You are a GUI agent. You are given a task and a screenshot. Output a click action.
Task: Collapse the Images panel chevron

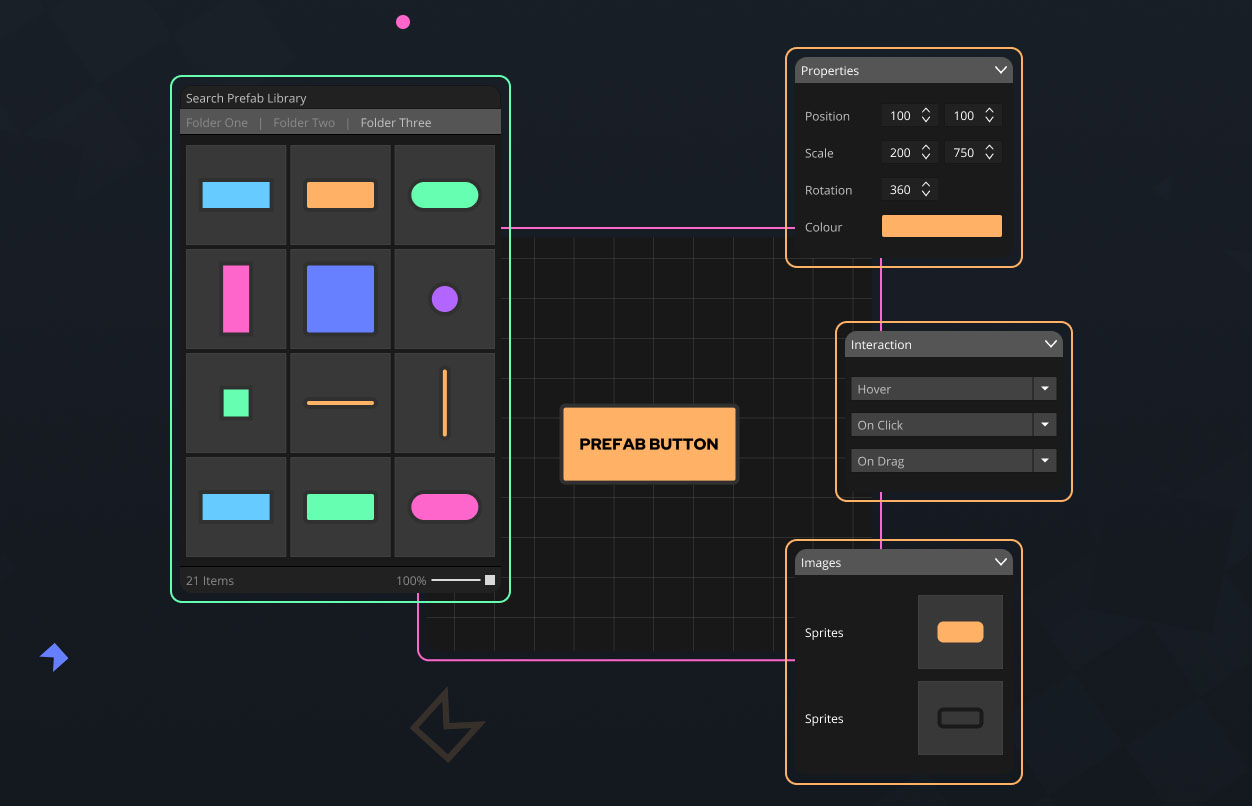pyautogui.click(x=1001, y=562)
